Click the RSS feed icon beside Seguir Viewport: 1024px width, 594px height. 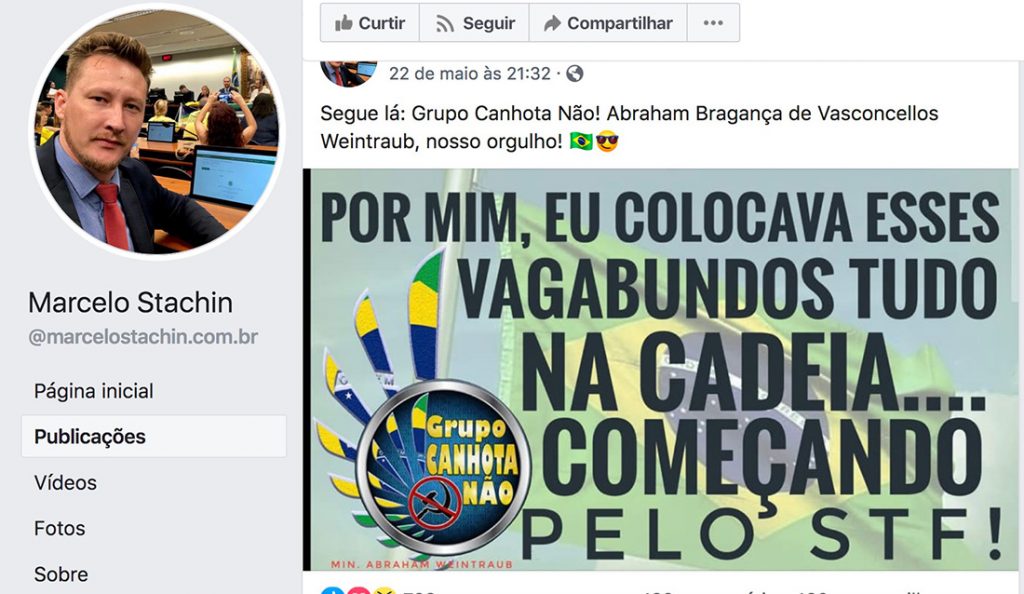445,24
